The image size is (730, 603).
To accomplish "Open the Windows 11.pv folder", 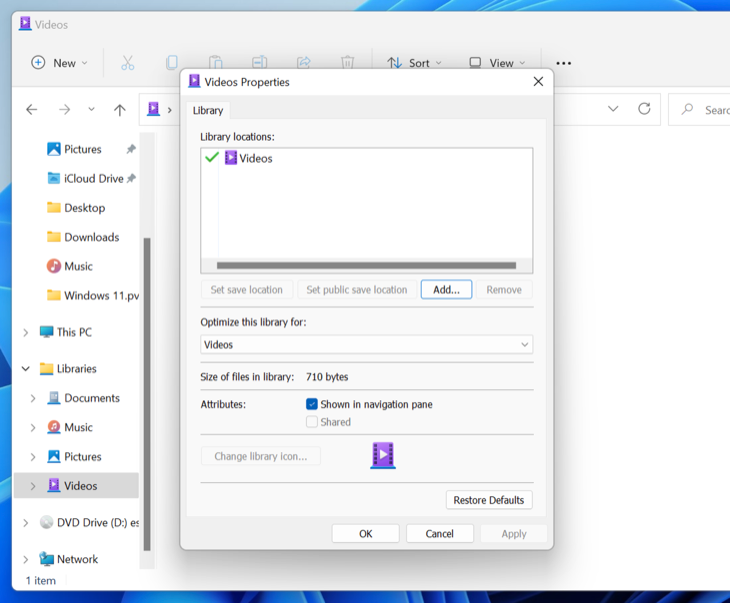I will coord(93,296).
